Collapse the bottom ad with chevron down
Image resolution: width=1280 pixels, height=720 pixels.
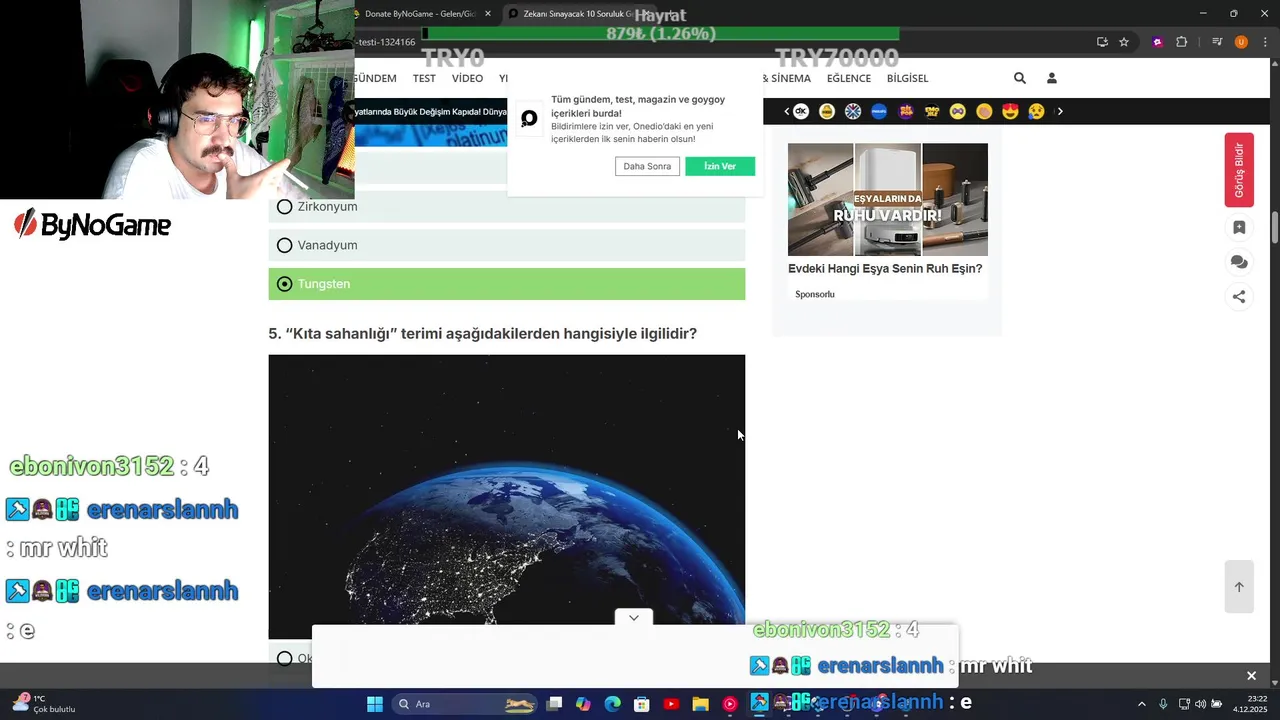(x=634, y=618)
